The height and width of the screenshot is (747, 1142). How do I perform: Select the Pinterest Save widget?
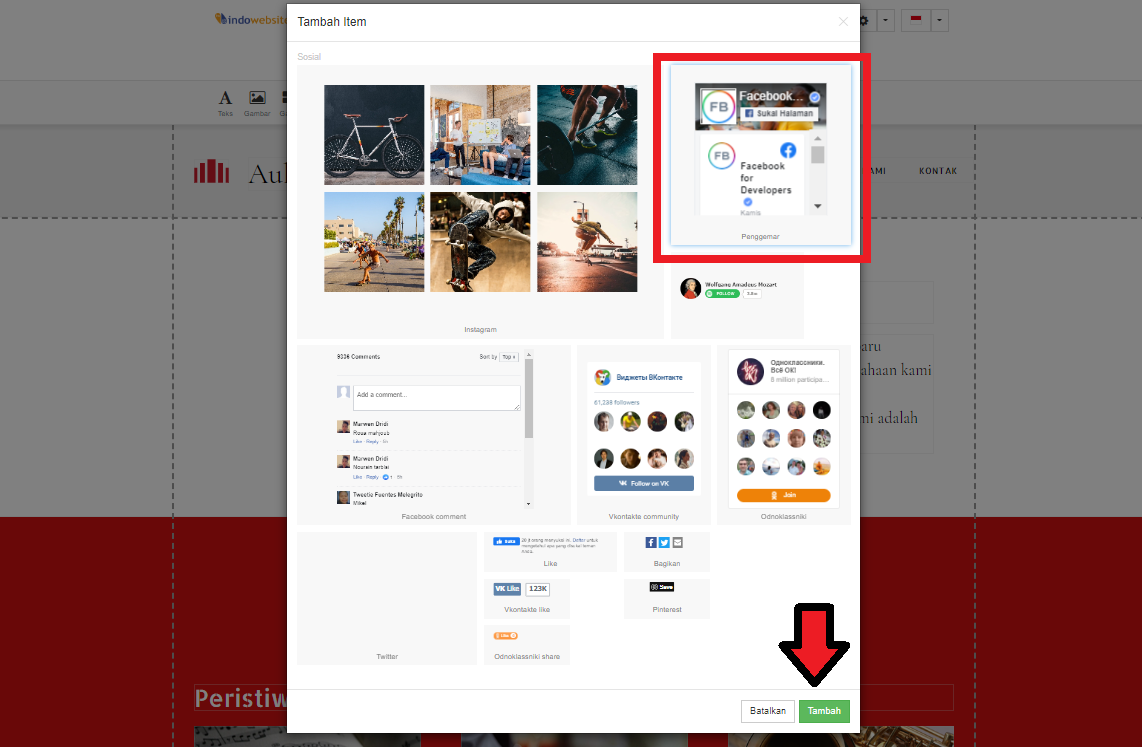[x=666, y=598]
